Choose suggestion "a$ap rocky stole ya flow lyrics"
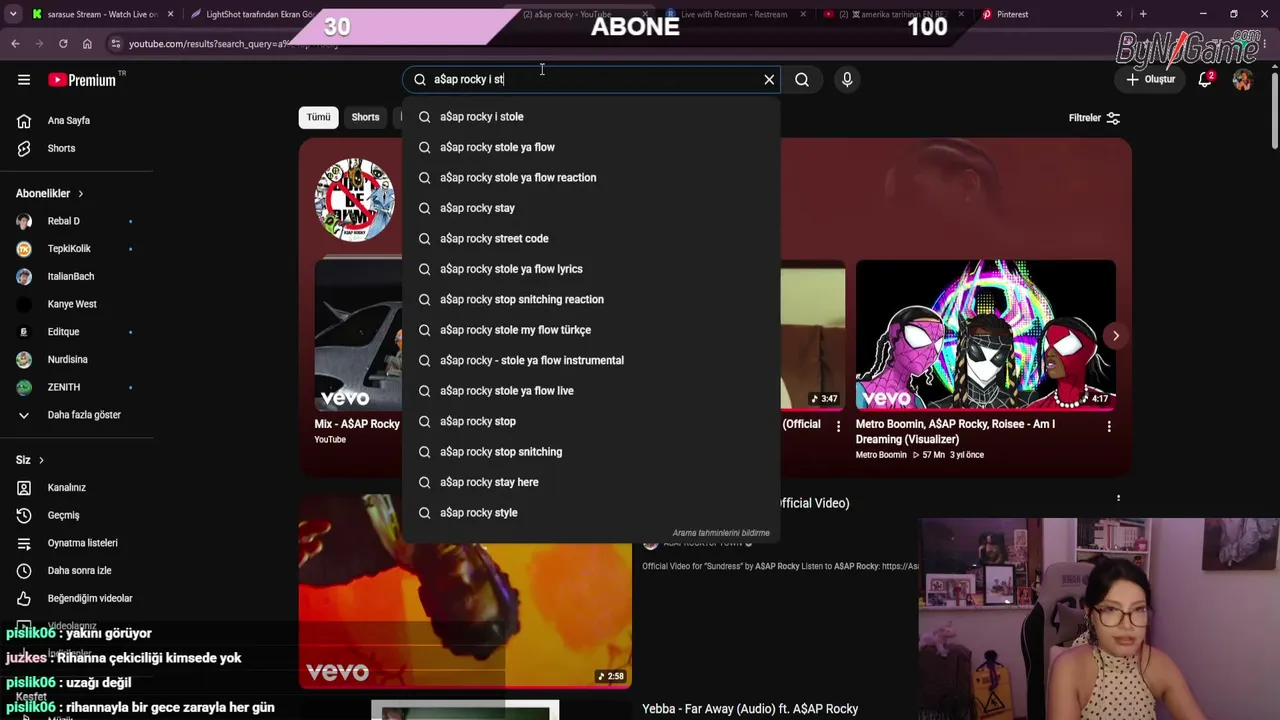This screenshot has width=1280, height=720. (x=591, y=269)
